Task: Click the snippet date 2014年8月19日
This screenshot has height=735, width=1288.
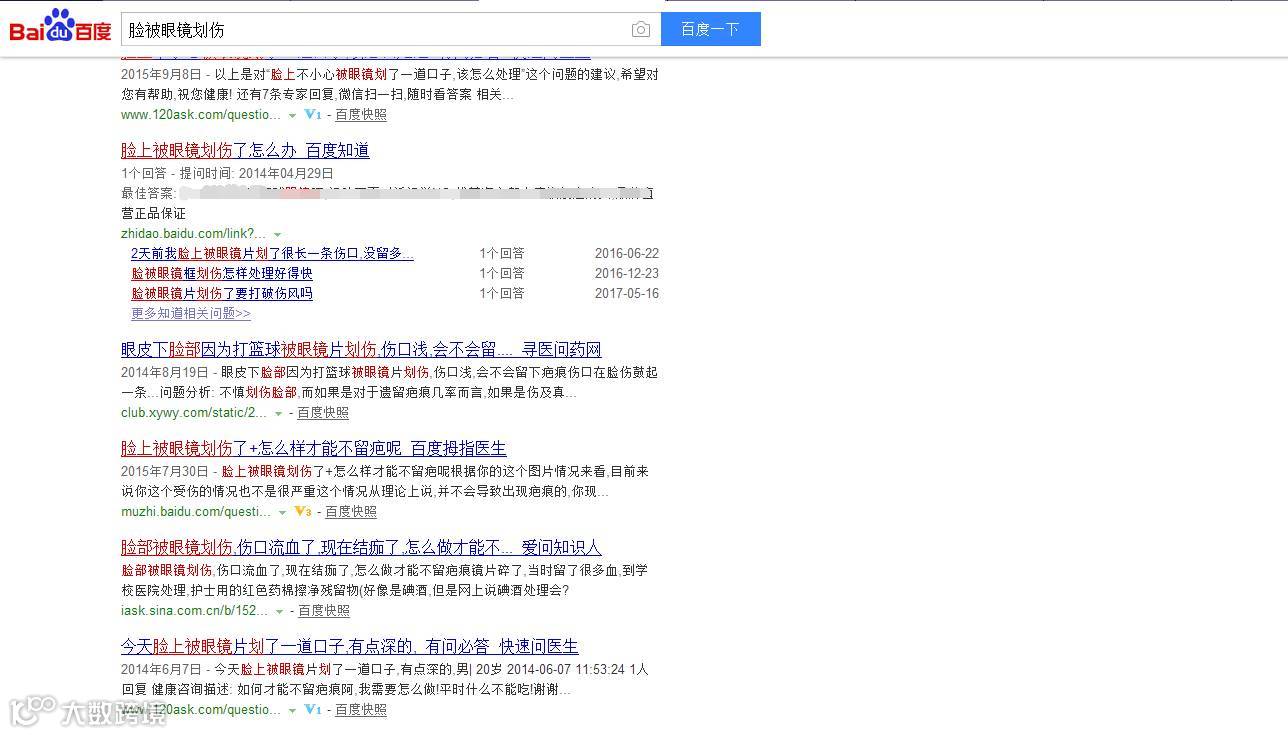Action: click(165, 372)
